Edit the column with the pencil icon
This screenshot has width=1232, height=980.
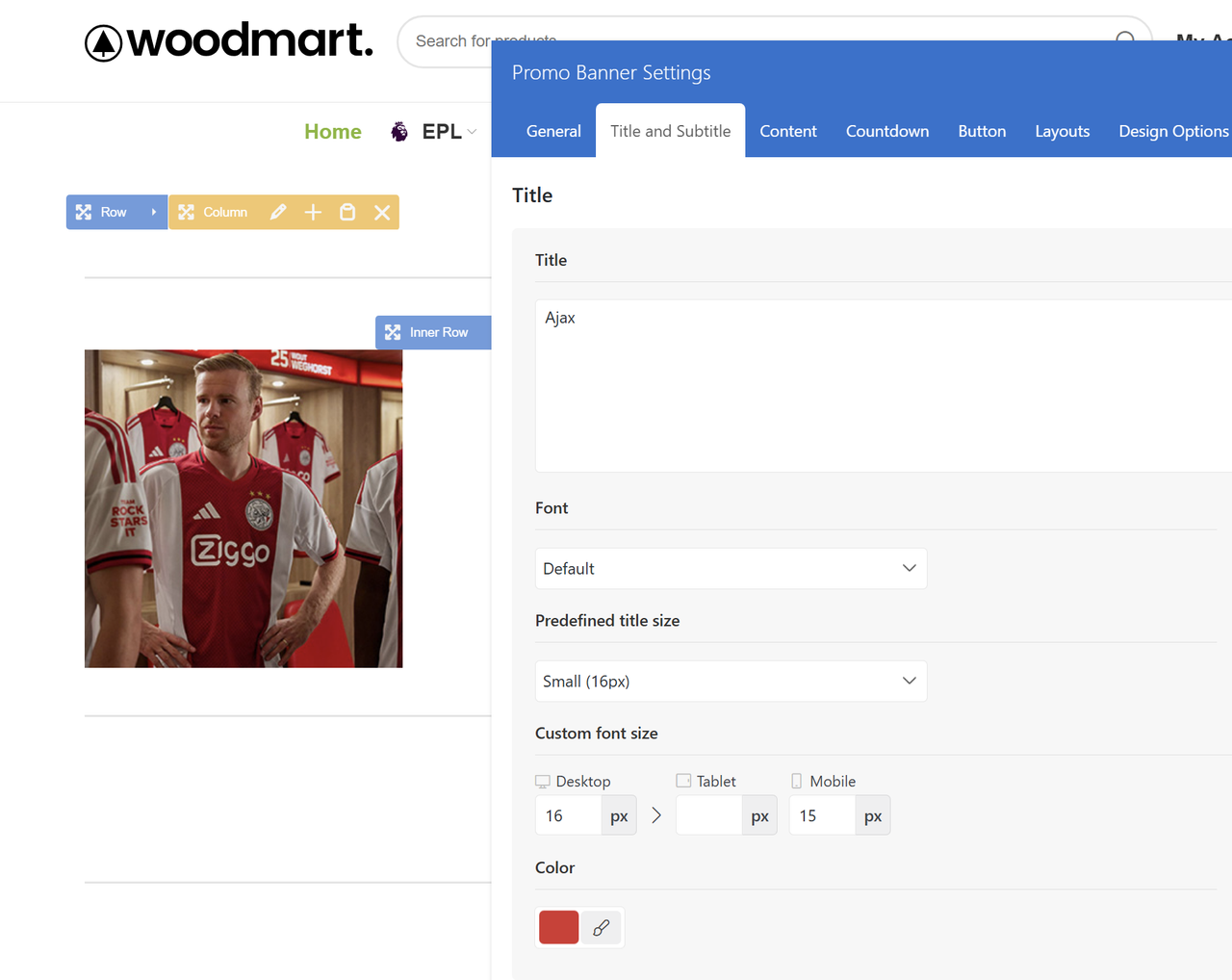pos(278,212)
